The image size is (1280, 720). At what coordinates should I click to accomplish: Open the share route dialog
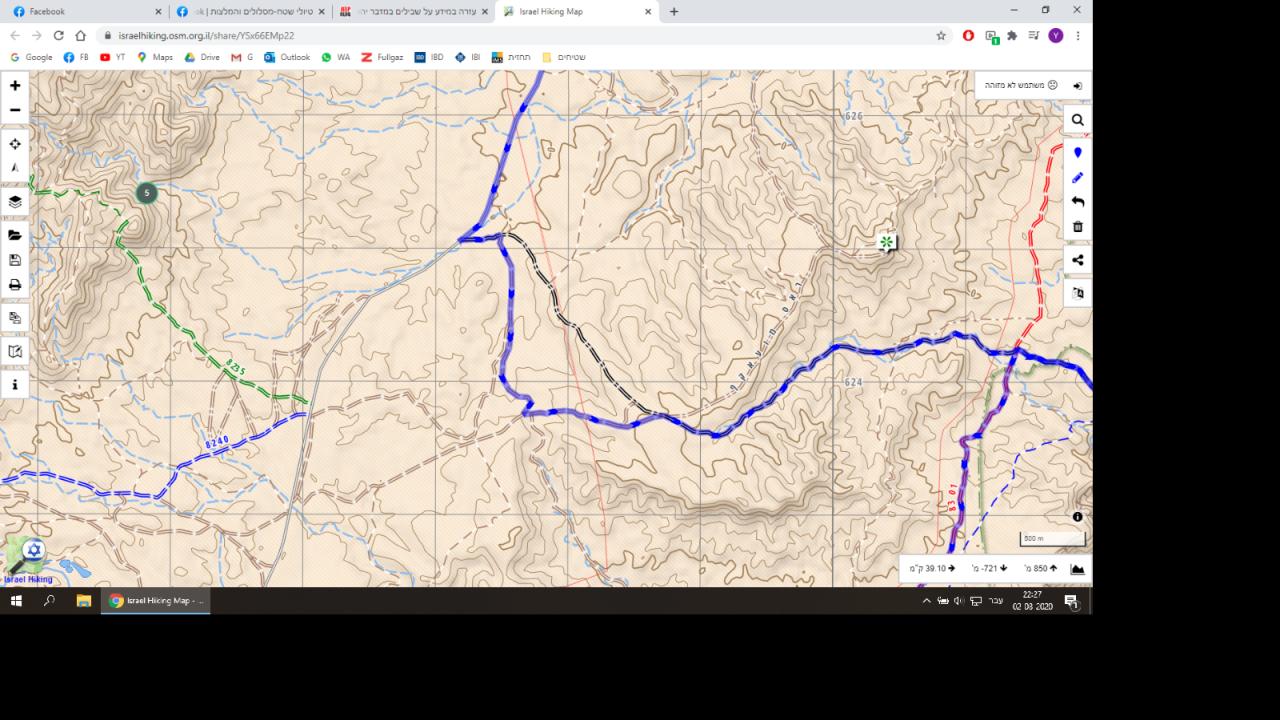[1077, 260]
